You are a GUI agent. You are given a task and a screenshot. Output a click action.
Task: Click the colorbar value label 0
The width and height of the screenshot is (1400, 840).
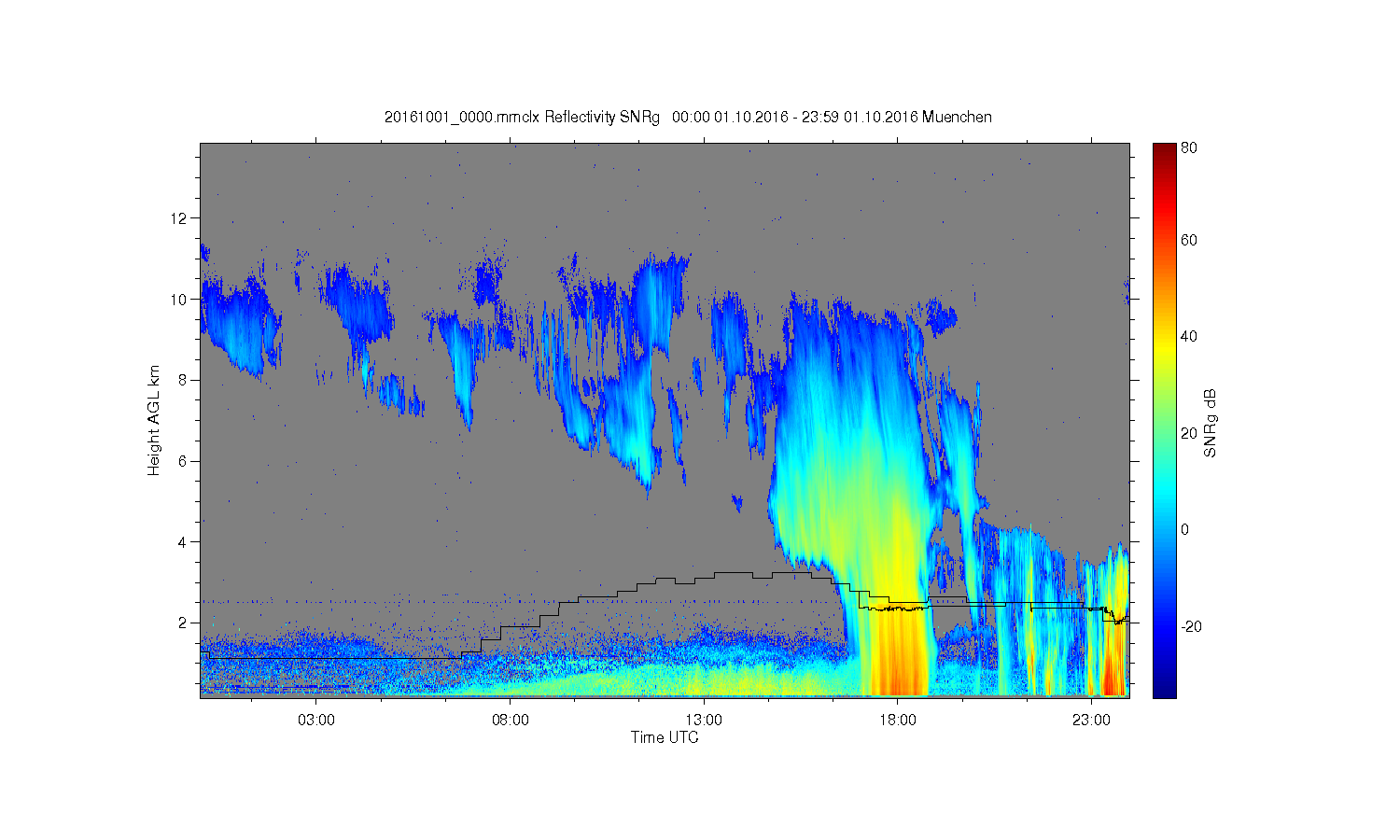tap(1184, 529)
